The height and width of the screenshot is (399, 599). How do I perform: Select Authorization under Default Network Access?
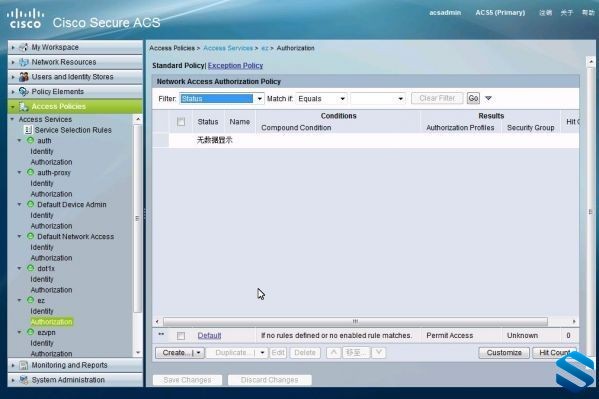tap(52, 258)
